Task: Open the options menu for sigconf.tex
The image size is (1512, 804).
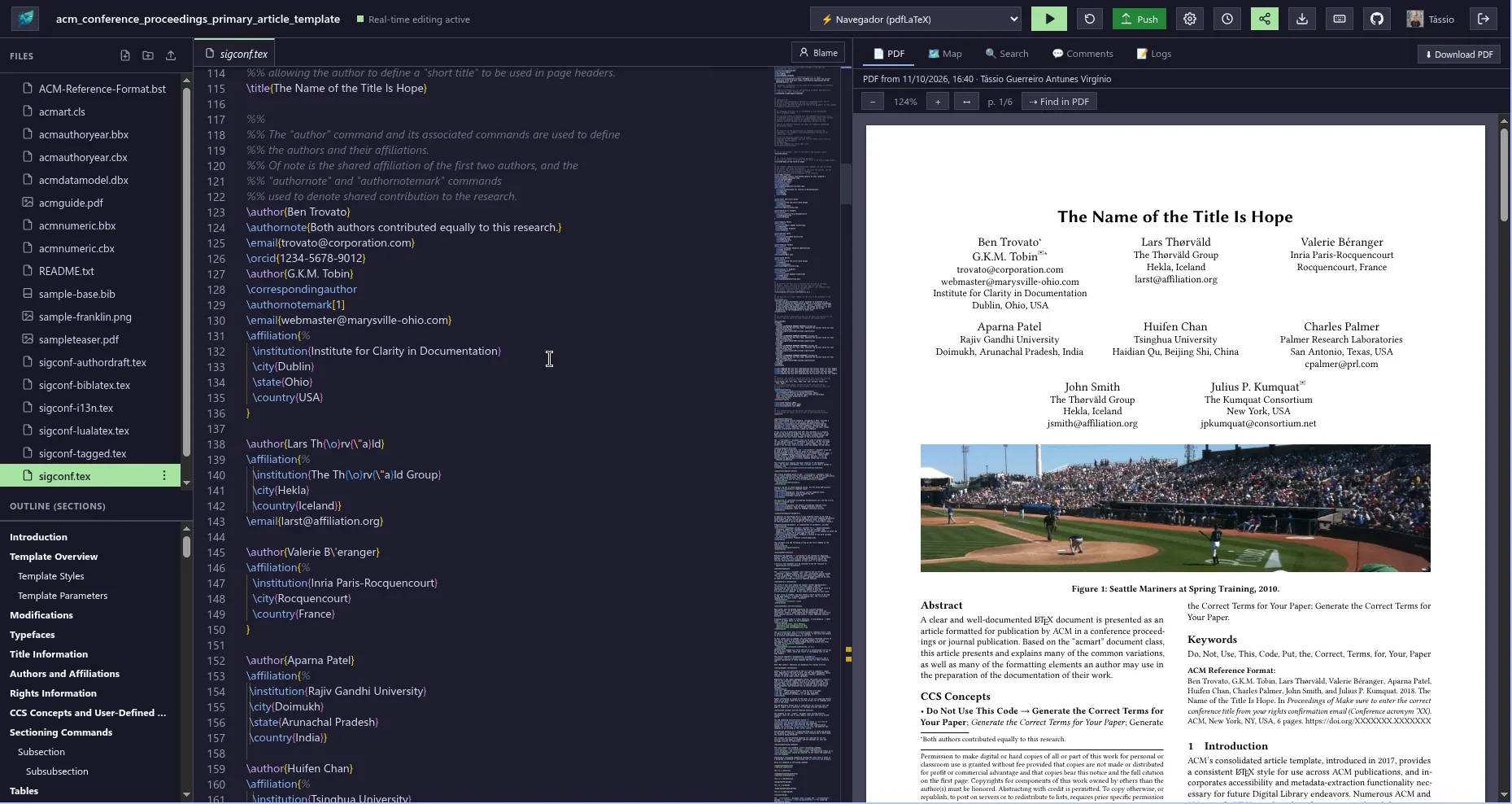Action: coord(164,475)
